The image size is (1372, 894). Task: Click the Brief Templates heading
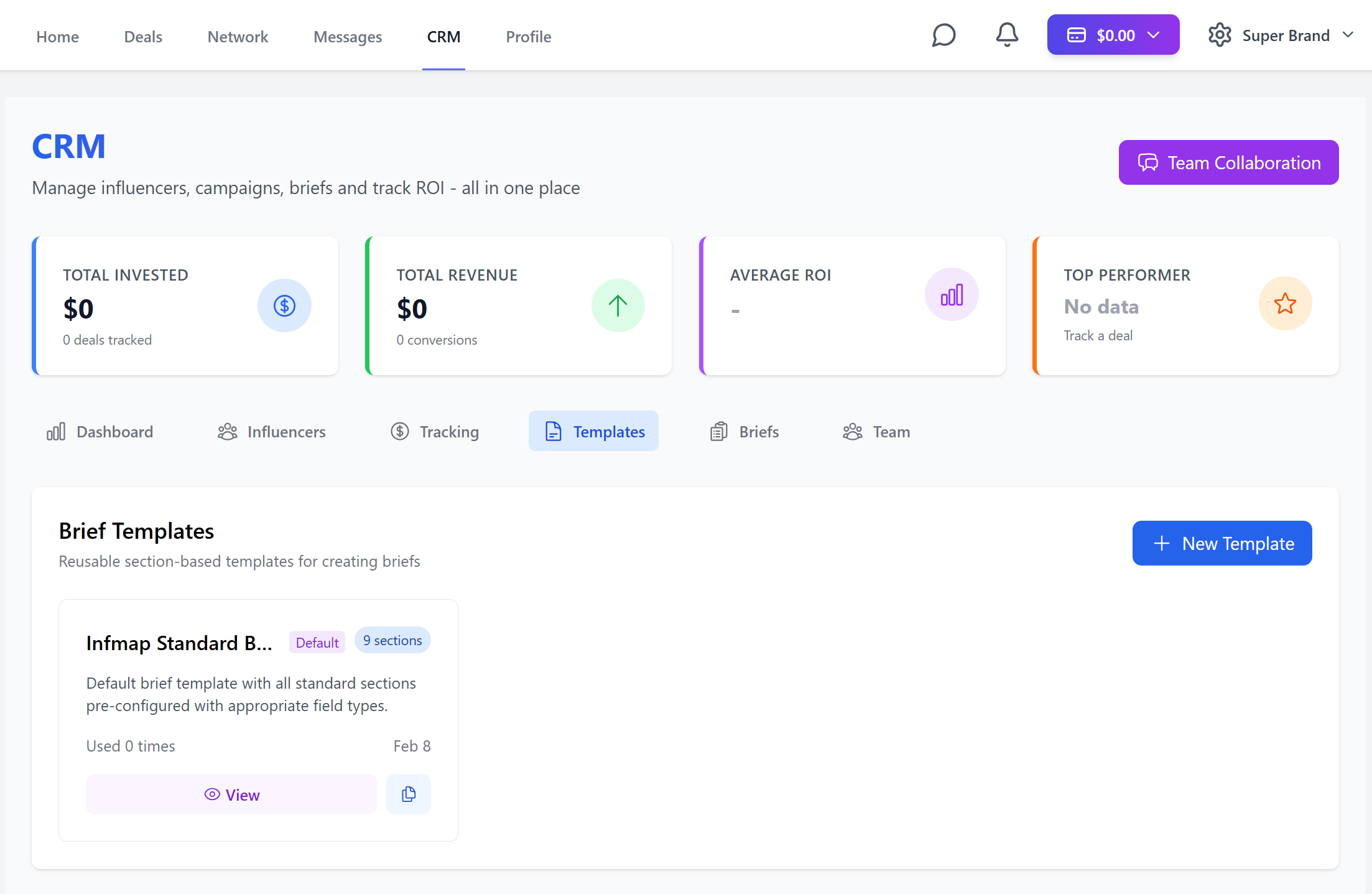pos(136,531)
